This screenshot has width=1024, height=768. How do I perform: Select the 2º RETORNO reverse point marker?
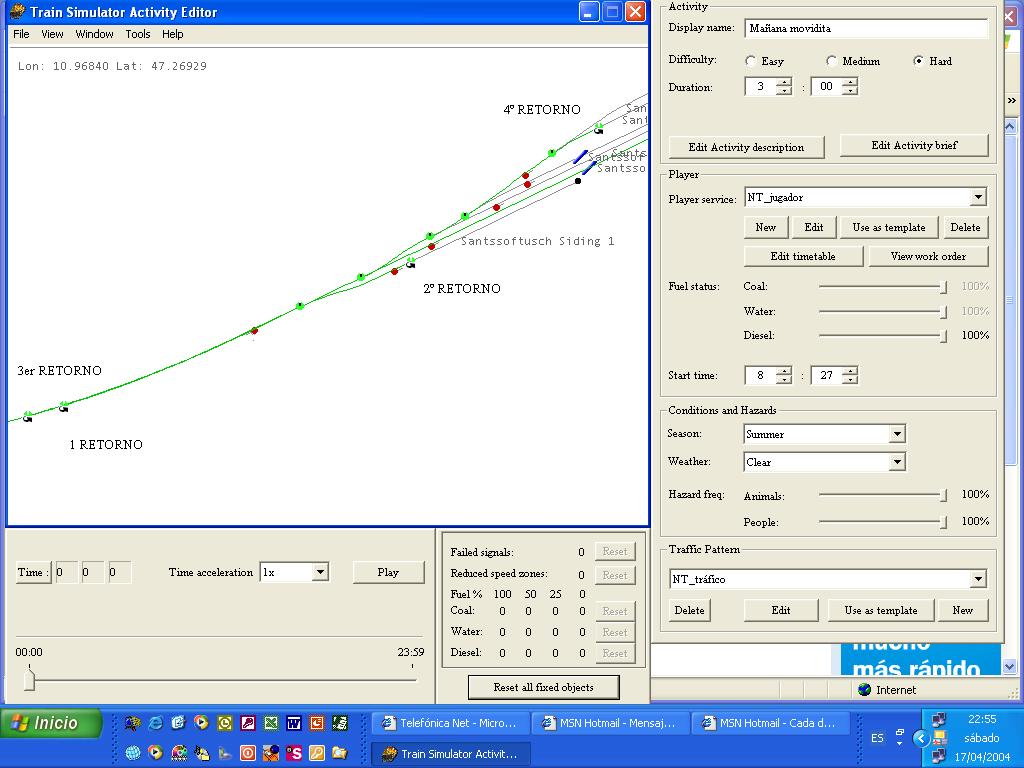410,263
